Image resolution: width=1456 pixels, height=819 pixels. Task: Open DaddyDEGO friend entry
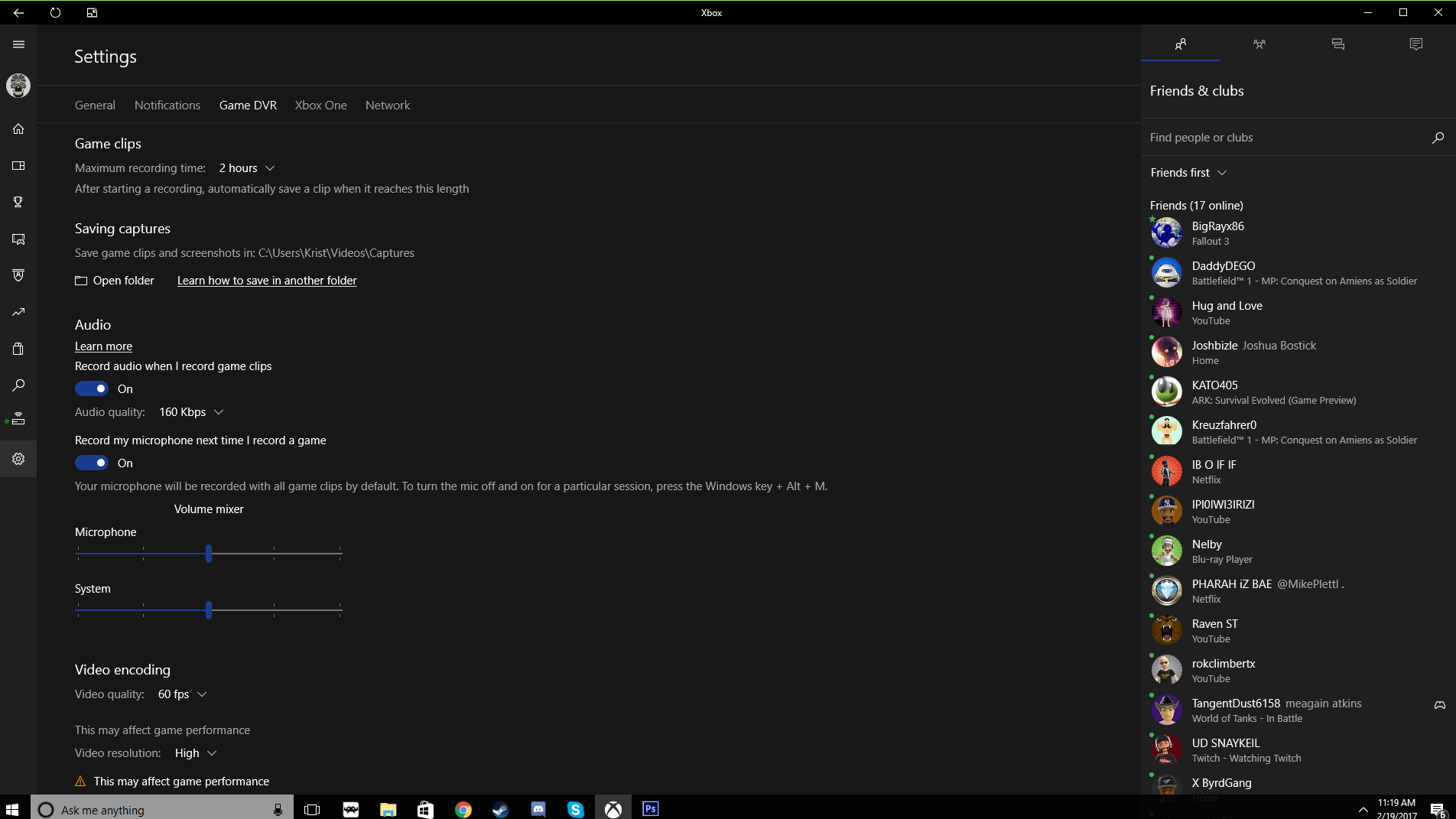click(1297, 272)
